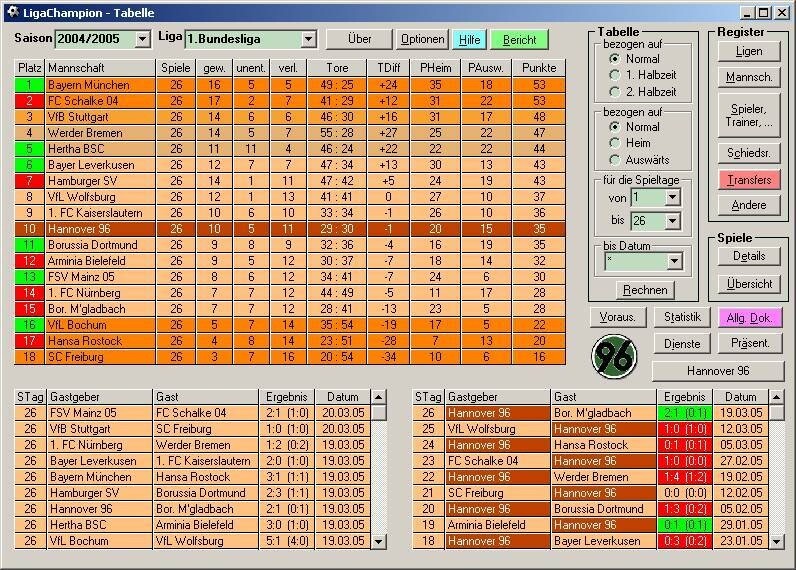Select Werder Bremen table row
Screen dimensions: 796x570
(289, 133)
